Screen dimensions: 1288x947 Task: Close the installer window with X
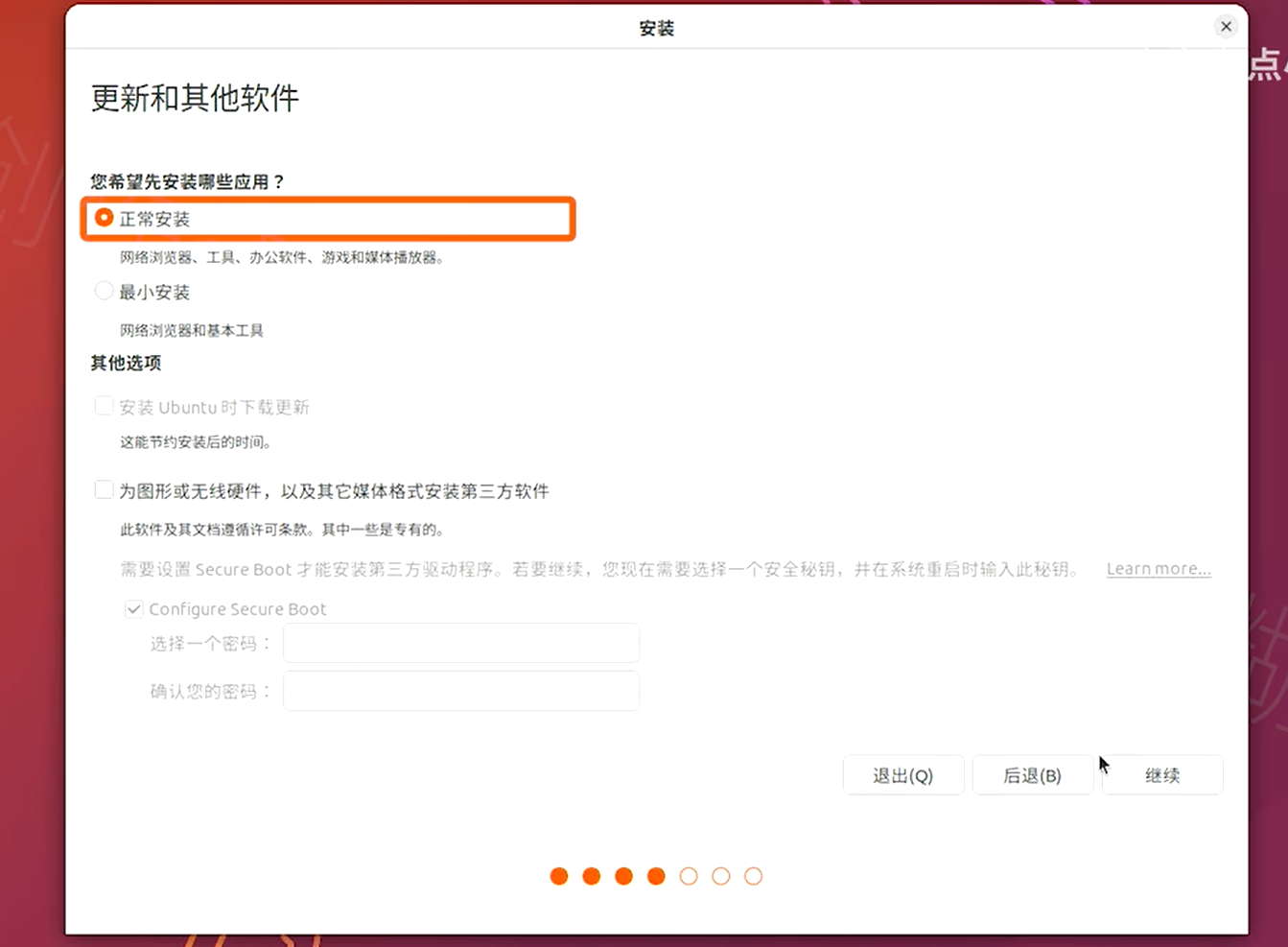click(x=1226, y=27)
